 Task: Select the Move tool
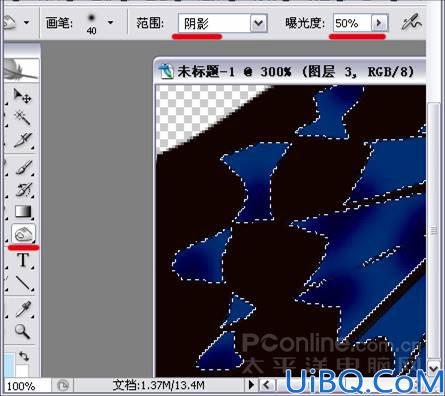point(22,96)
